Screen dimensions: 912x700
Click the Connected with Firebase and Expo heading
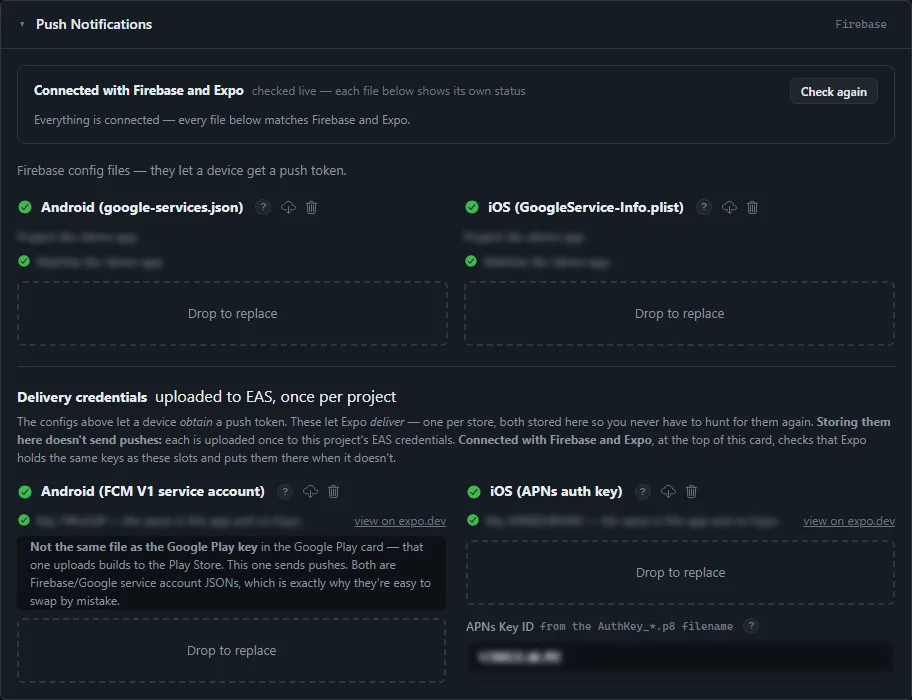[138, 91]
